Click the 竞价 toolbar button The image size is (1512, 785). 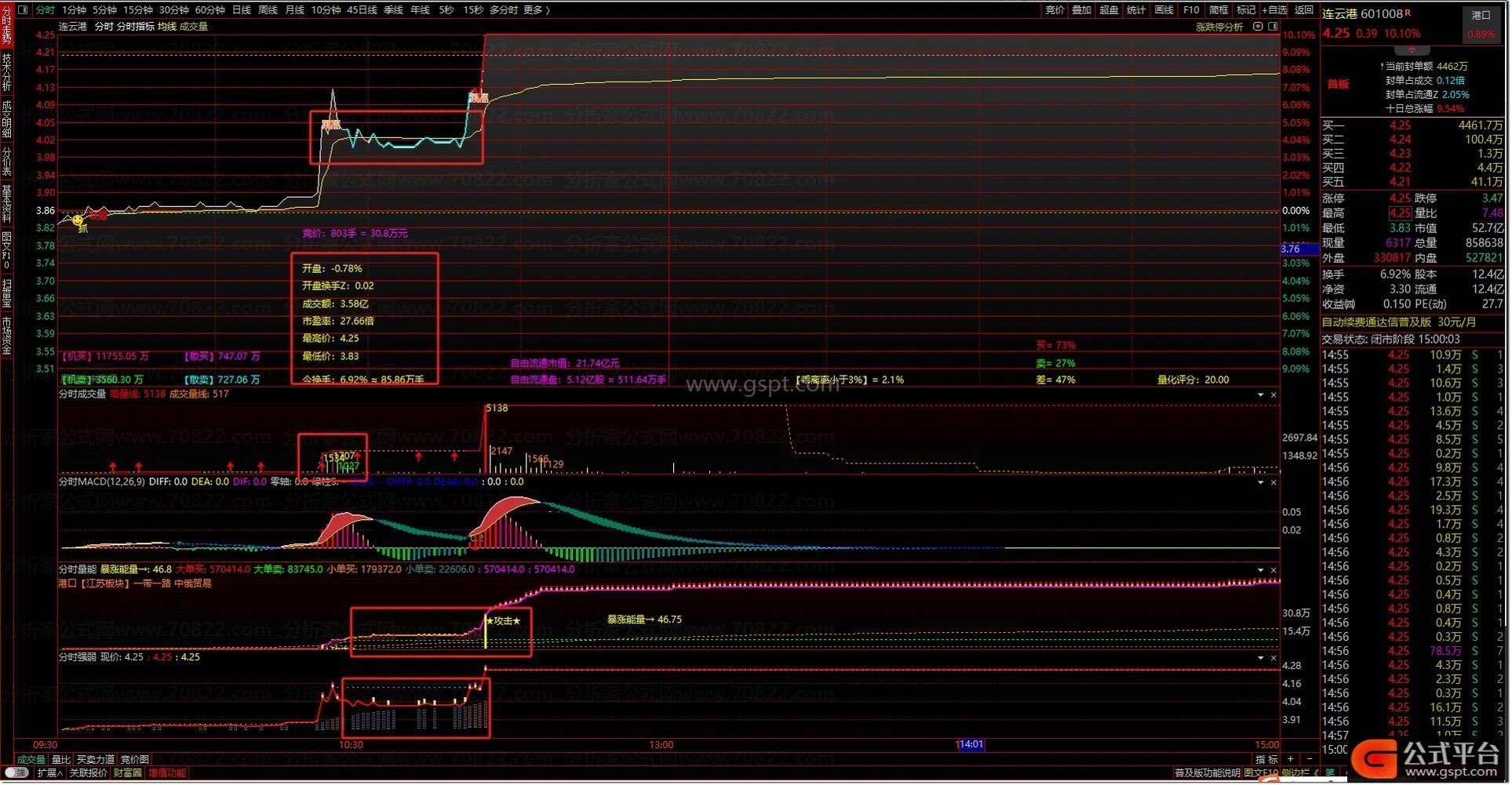[1055, 9]
